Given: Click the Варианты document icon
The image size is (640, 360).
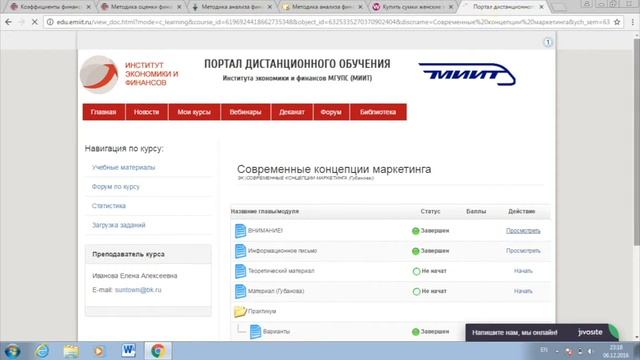Looking at the screenshot, I should [256, 331].
